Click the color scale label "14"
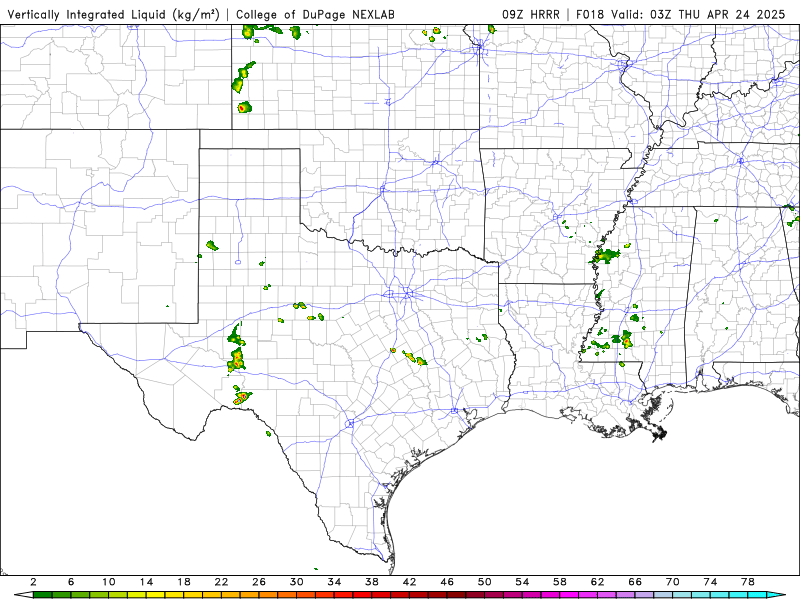 (x=146, y=582)
